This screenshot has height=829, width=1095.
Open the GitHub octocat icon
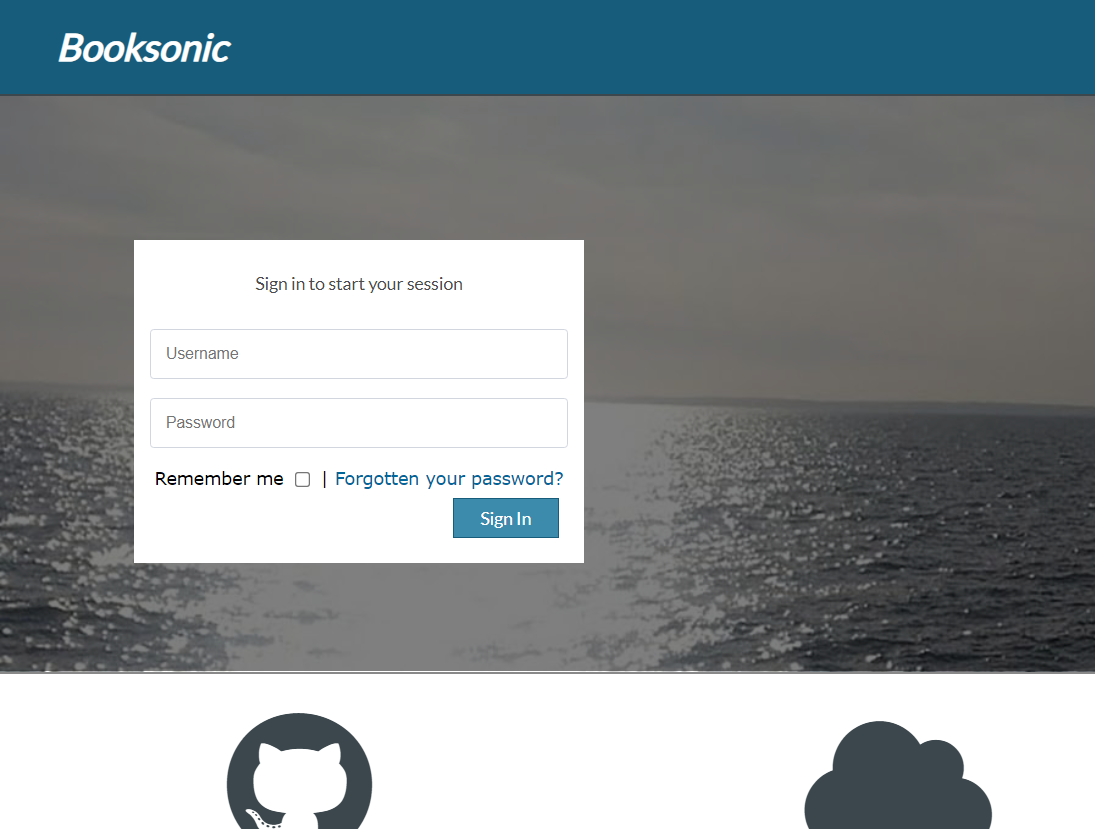pos(300,772)
